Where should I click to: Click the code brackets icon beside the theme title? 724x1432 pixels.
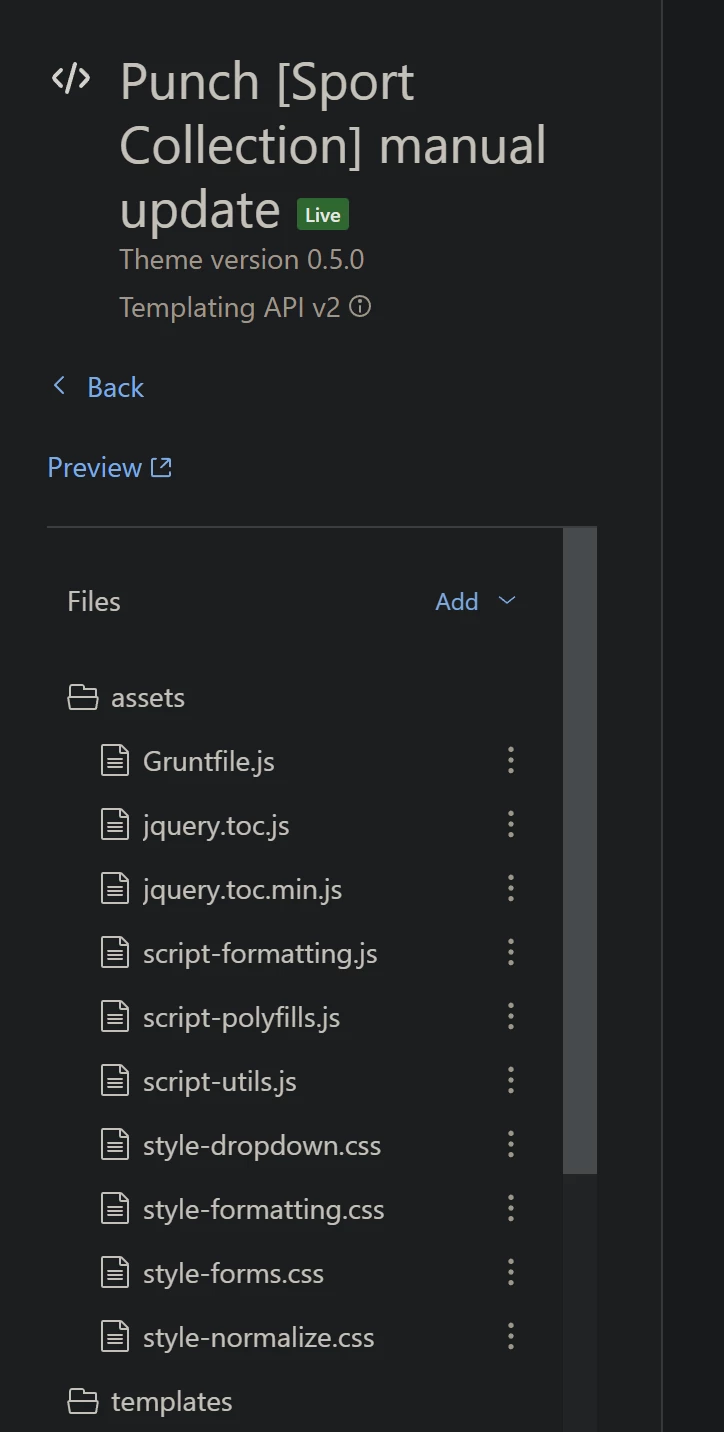pos(71,78)
